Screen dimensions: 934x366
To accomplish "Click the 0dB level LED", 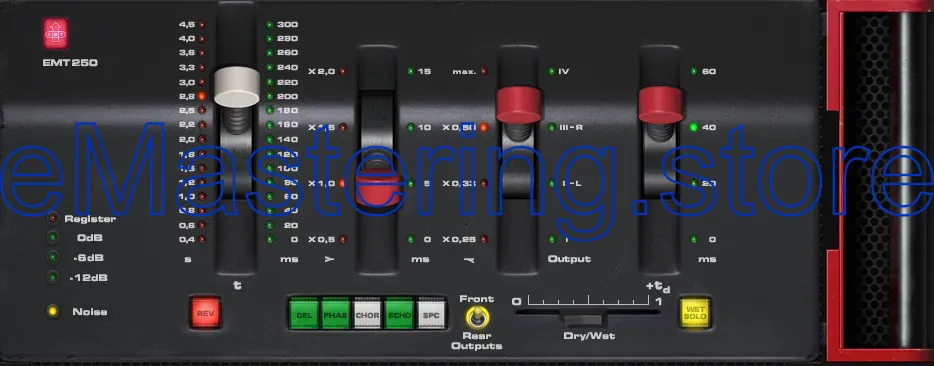I will 53,238.
